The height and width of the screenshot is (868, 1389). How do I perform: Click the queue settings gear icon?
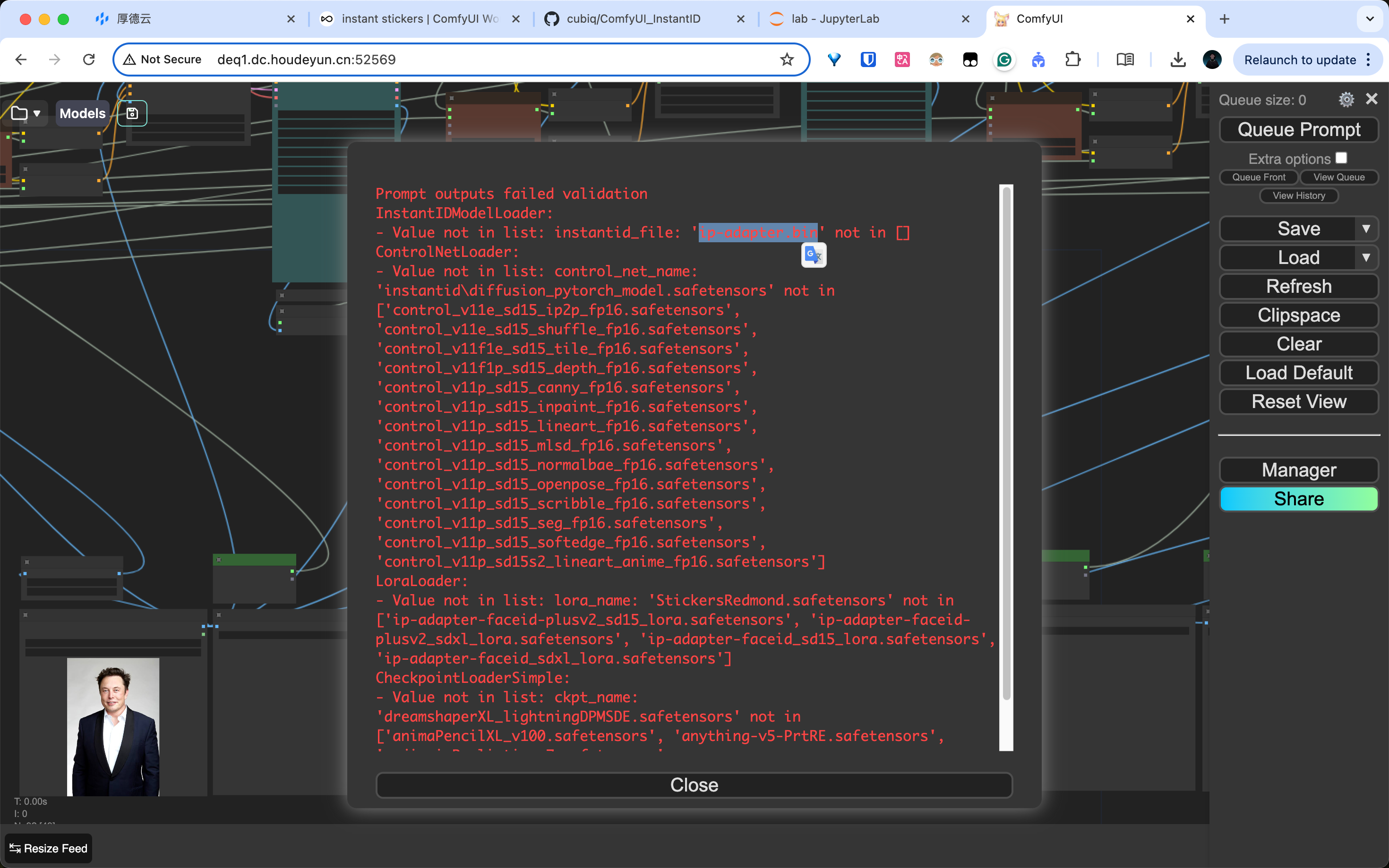click(1346, 100)
